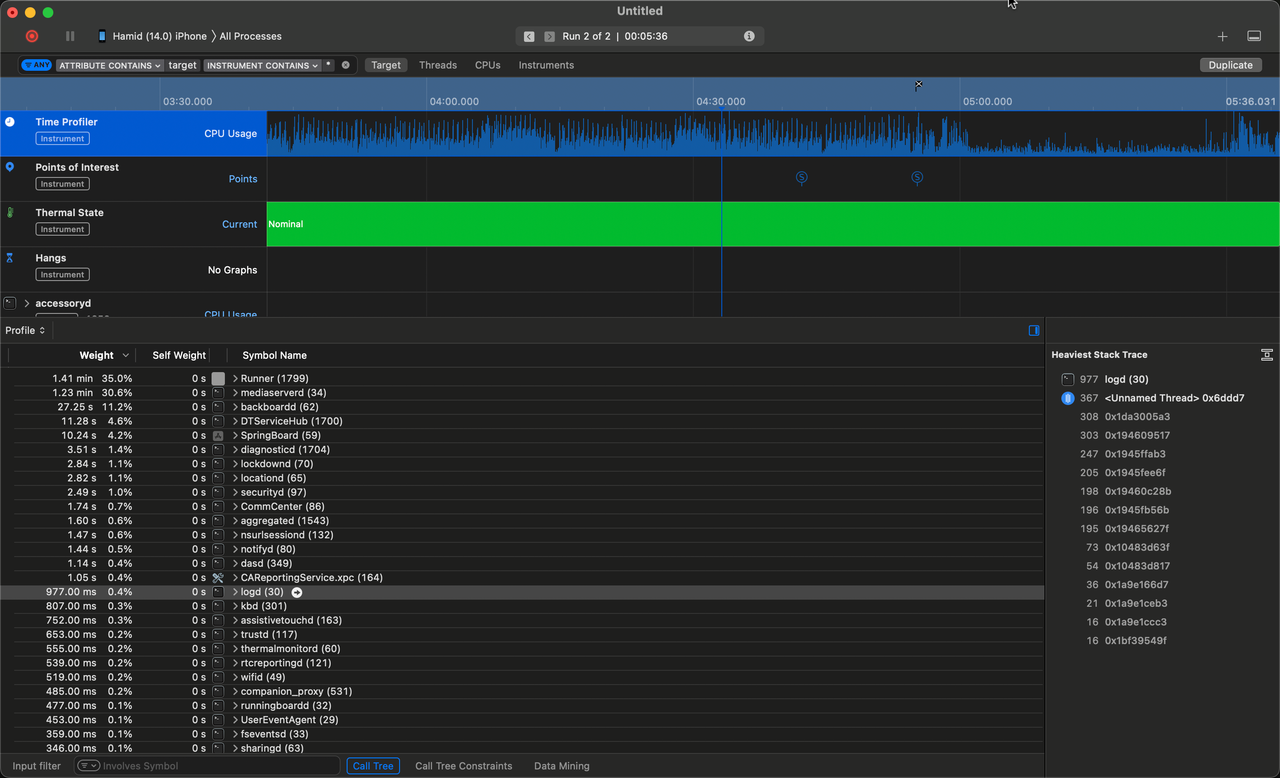Open the INSTRUMENT CONTAINS dropdown

point(262,65)
